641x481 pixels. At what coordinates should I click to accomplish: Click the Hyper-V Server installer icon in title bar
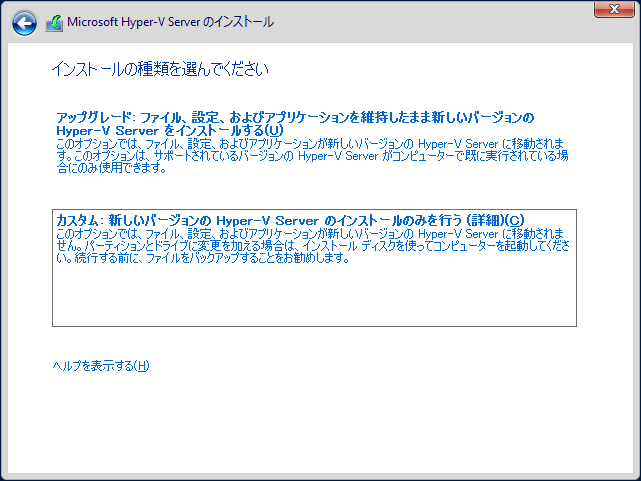click(x=54, y=23)
